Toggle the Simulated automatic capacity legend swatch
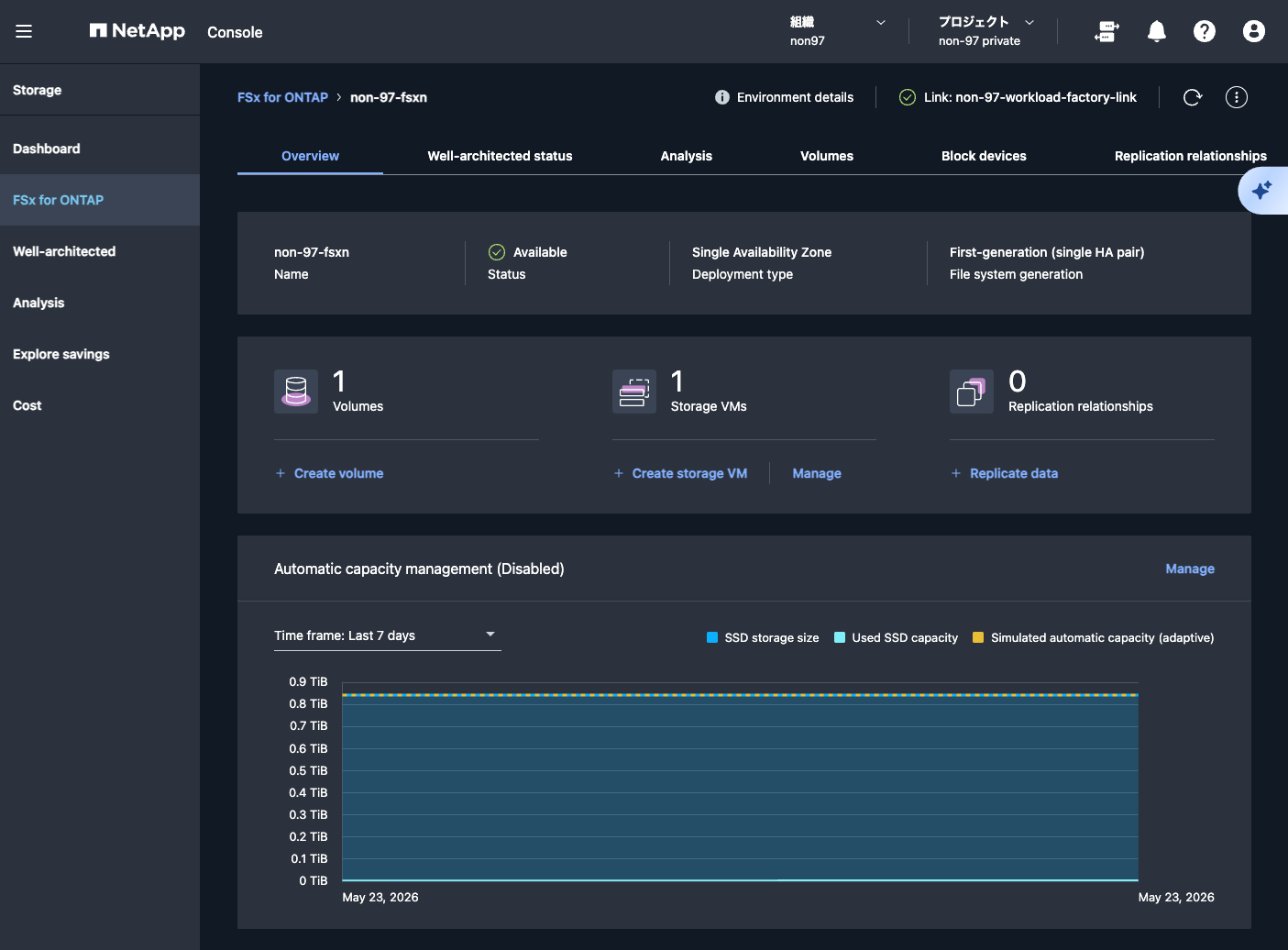1288x950 pixels. tap(978, 637)
